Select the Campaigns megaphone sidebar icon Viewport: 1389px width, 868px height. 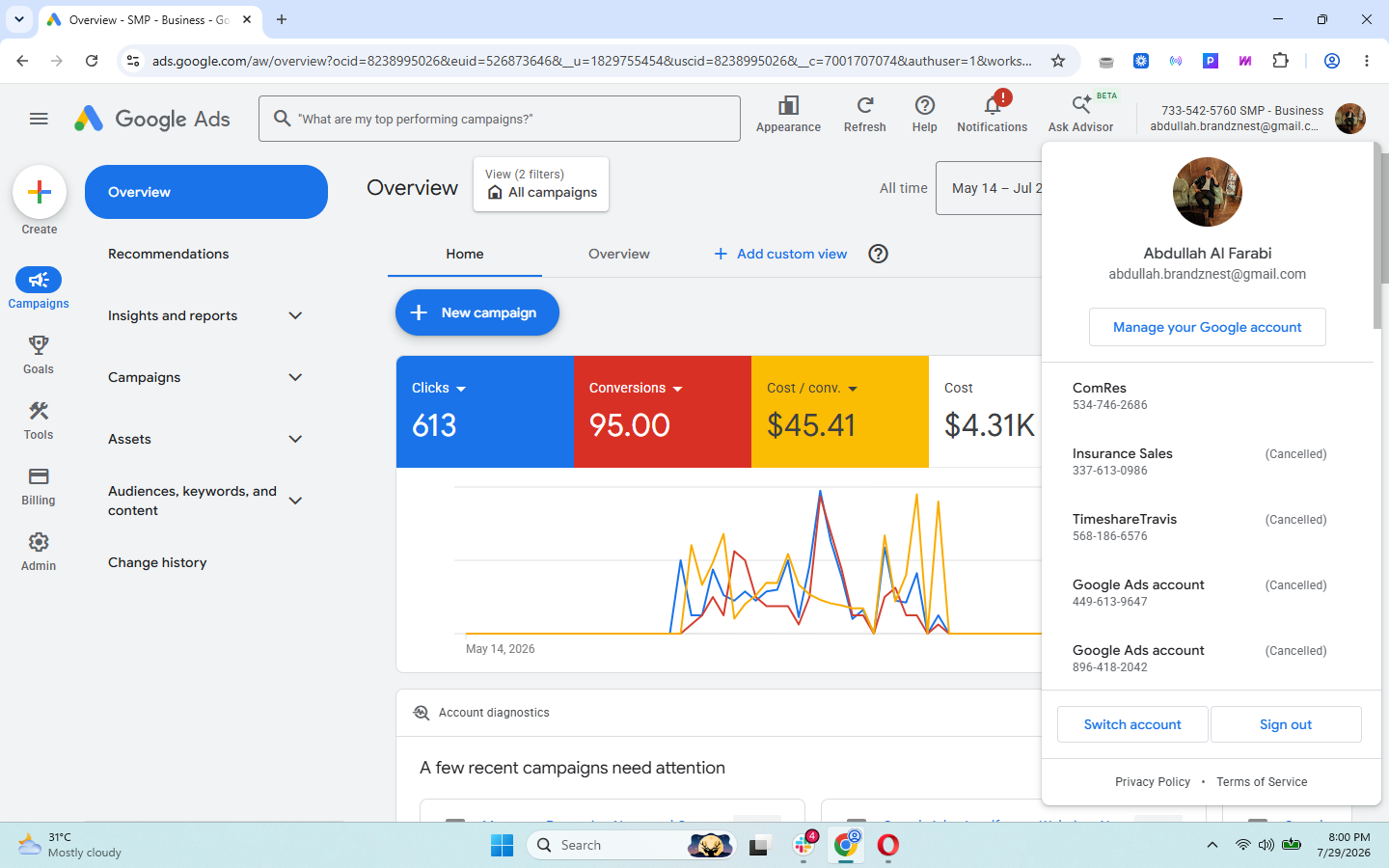point(39,280)
